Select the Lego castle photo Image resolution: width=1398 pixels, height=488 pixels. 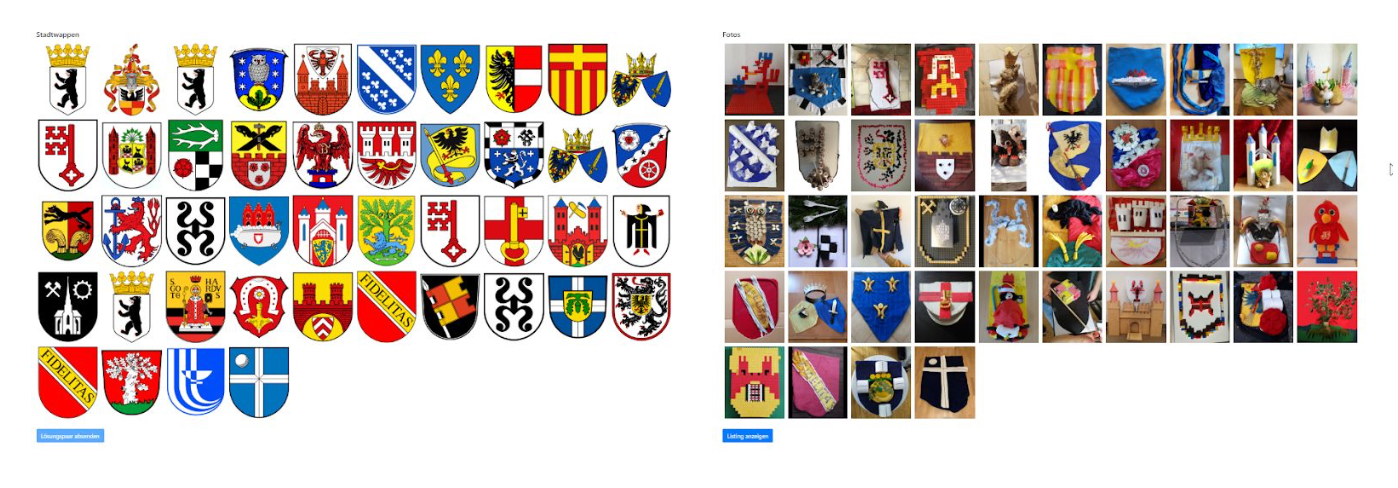click(1136, 307)
